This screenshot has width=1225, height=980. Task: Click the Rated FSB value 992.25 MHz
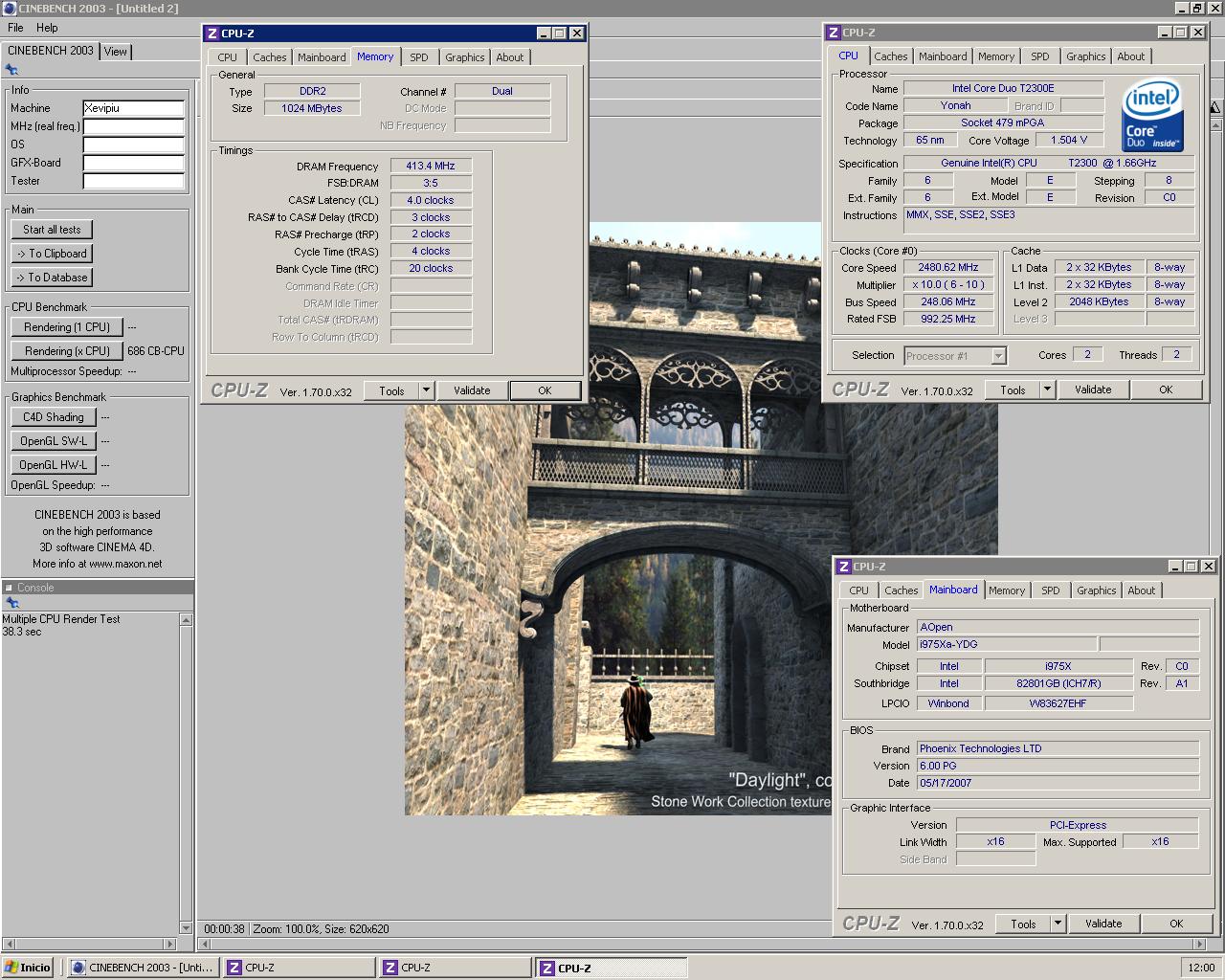[948, 319]
